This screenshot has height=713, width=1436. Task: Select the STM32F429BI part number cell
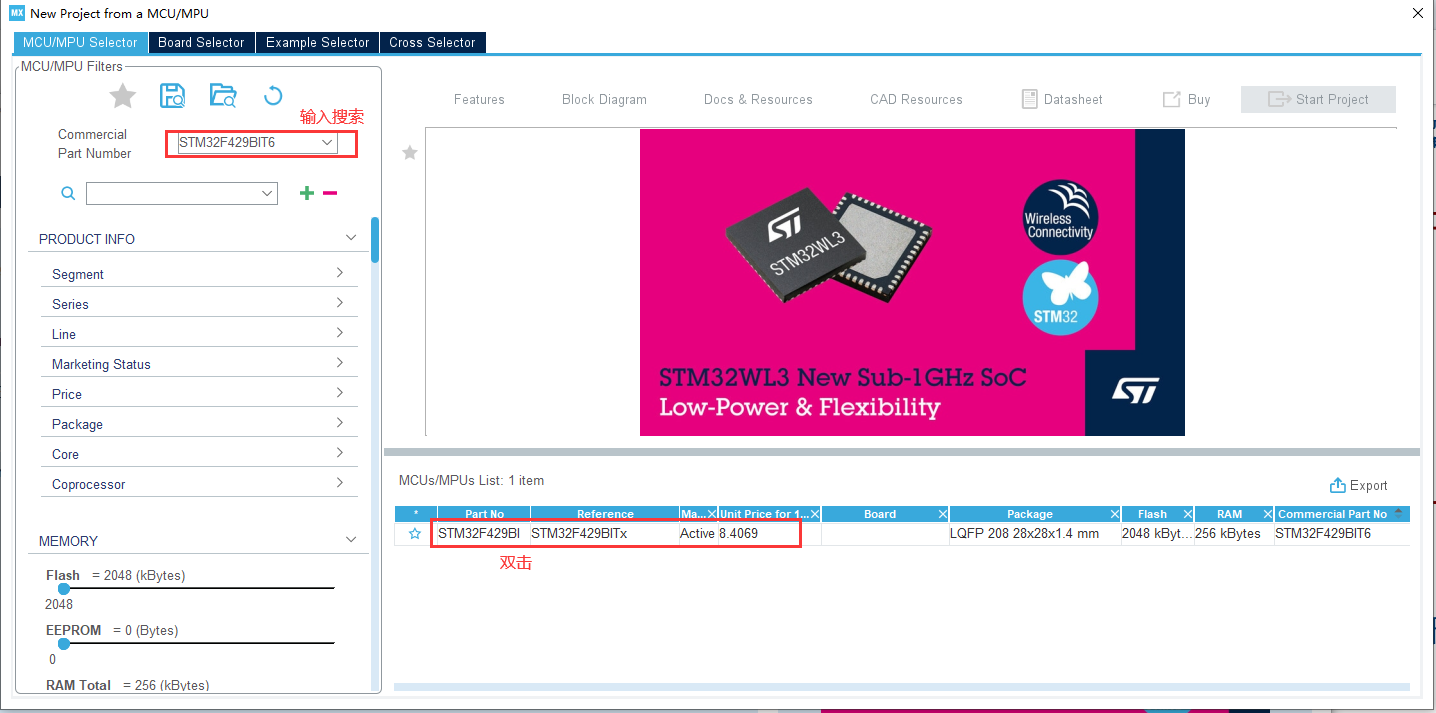point(484,534)
